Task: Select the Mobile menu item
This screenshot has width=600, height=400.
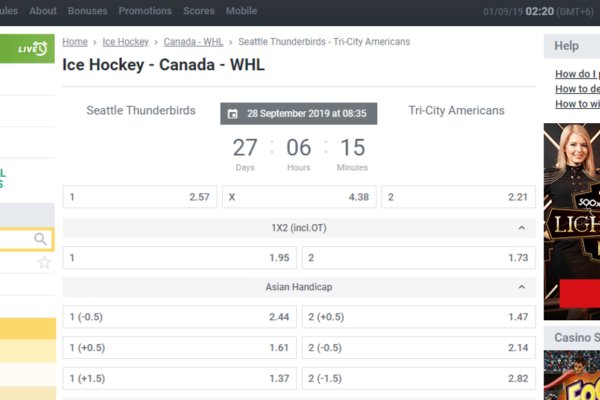Action: pyautogui.click(x=241, y=11)
